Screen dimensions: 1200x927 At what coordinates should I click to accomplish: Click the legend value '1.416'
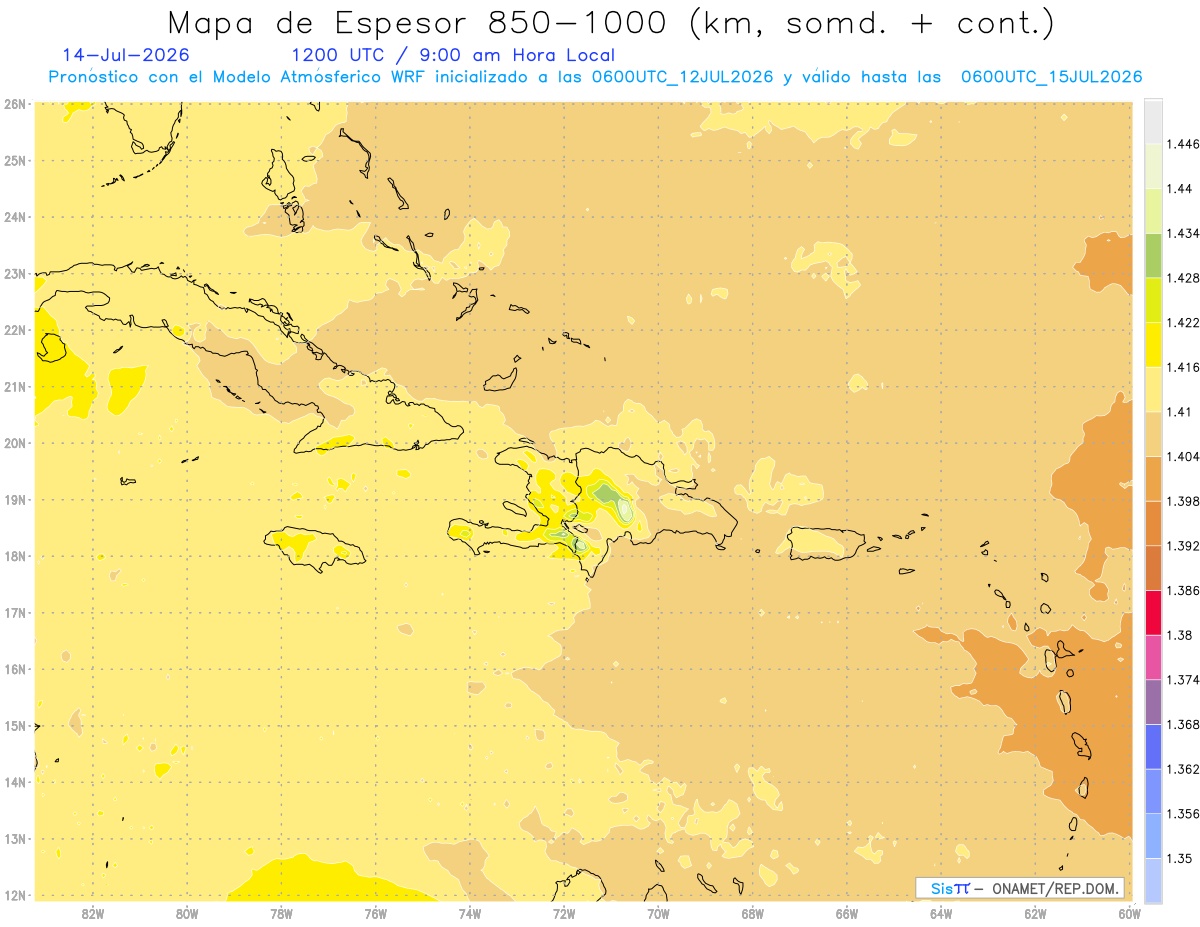(1182, 367)
